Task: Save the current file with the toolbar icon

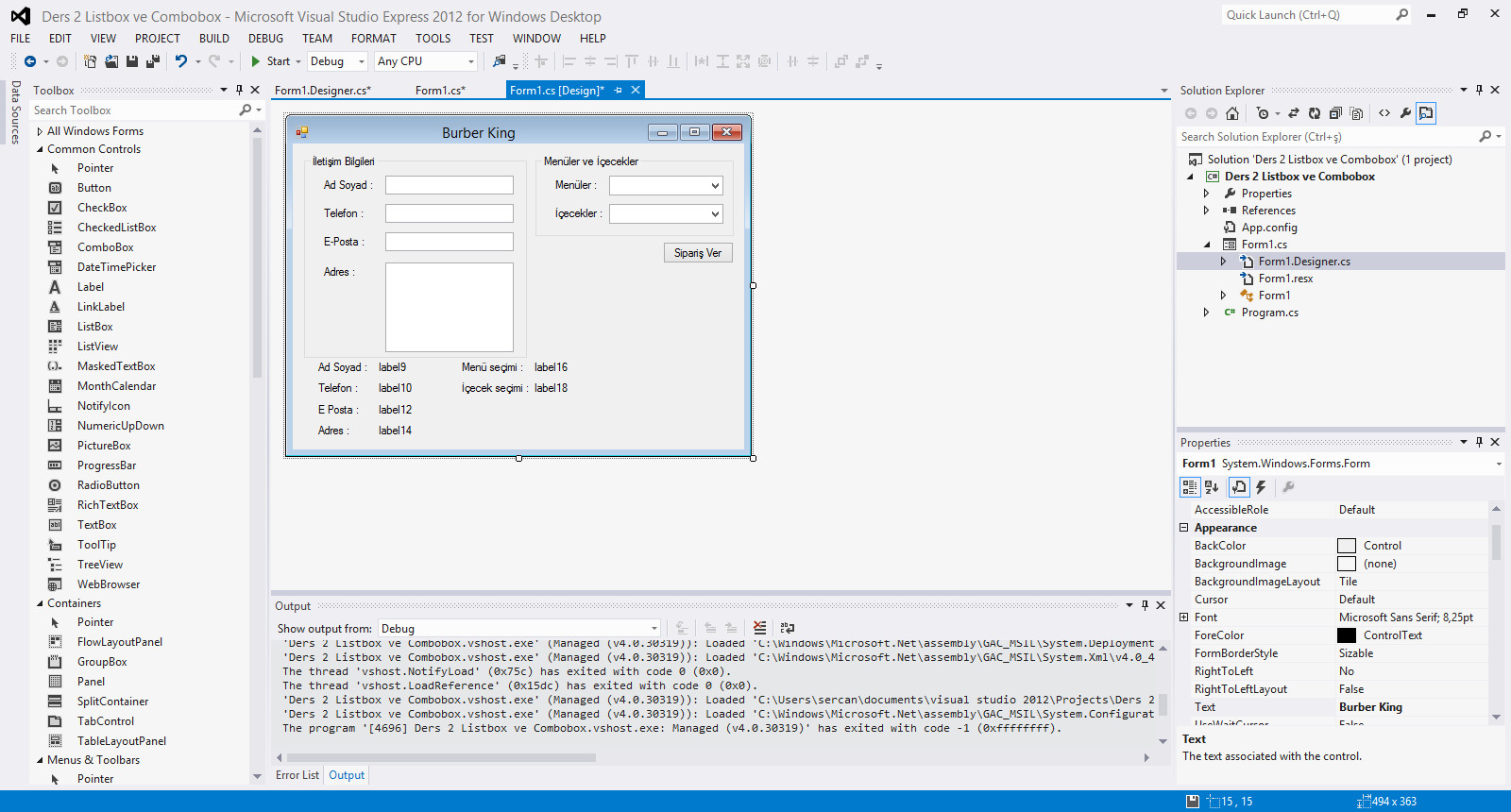Action: click(x=132, y=61)
